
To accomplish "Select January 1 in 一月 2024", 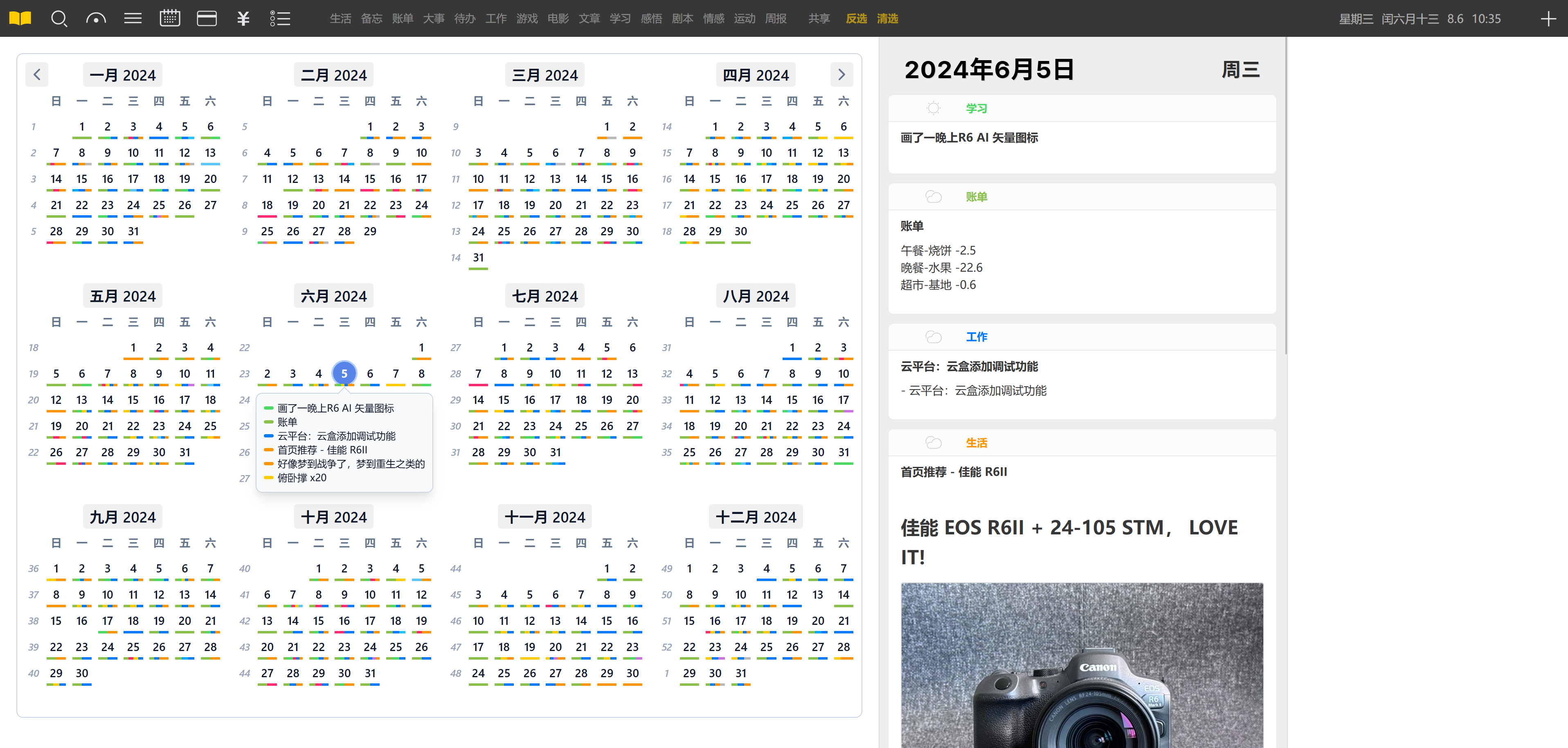I will [x=81, y=126].
